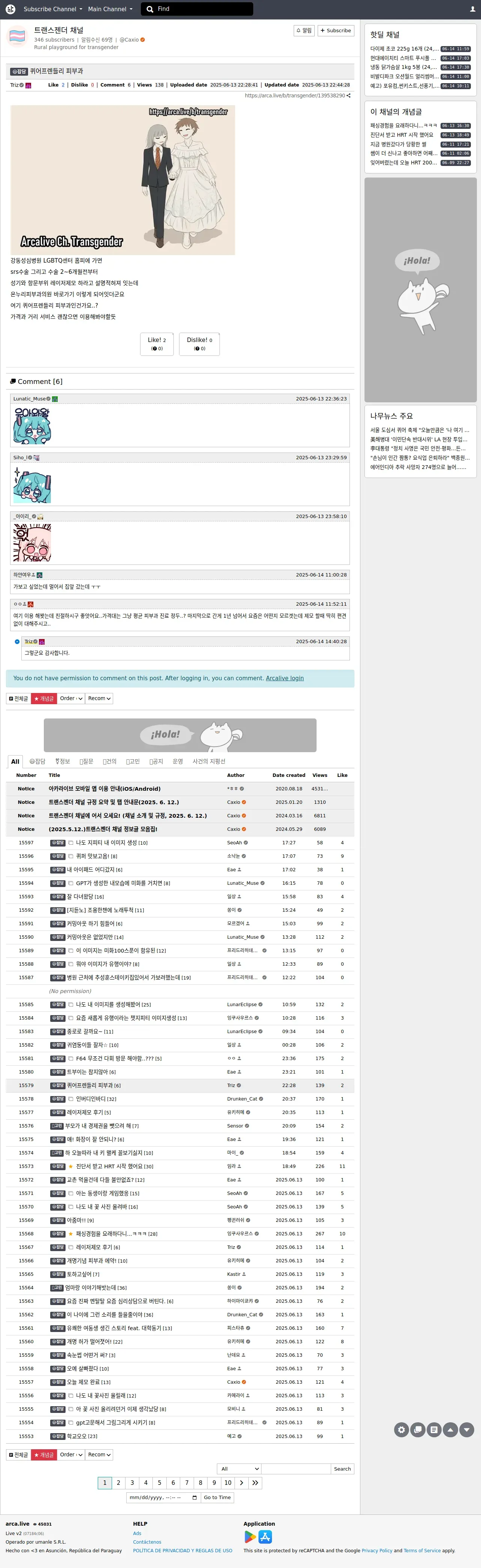Select the 고민 category tab
This screenshot has width=481, height=1568.
click(133, 762)
